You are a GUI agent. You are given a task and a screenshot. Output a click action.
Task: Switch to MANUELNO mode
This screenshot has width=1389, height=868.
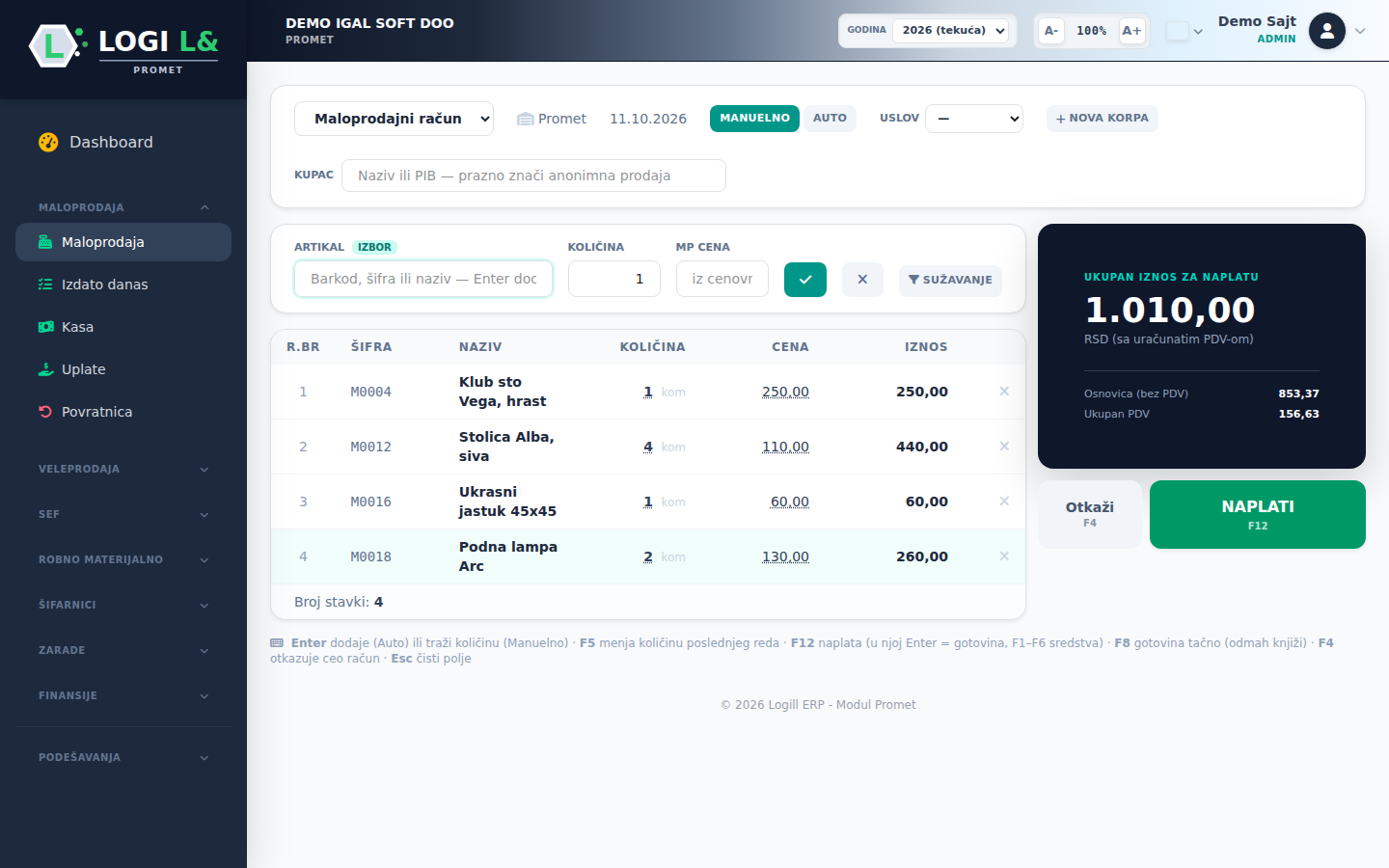[x=754, y=118]
